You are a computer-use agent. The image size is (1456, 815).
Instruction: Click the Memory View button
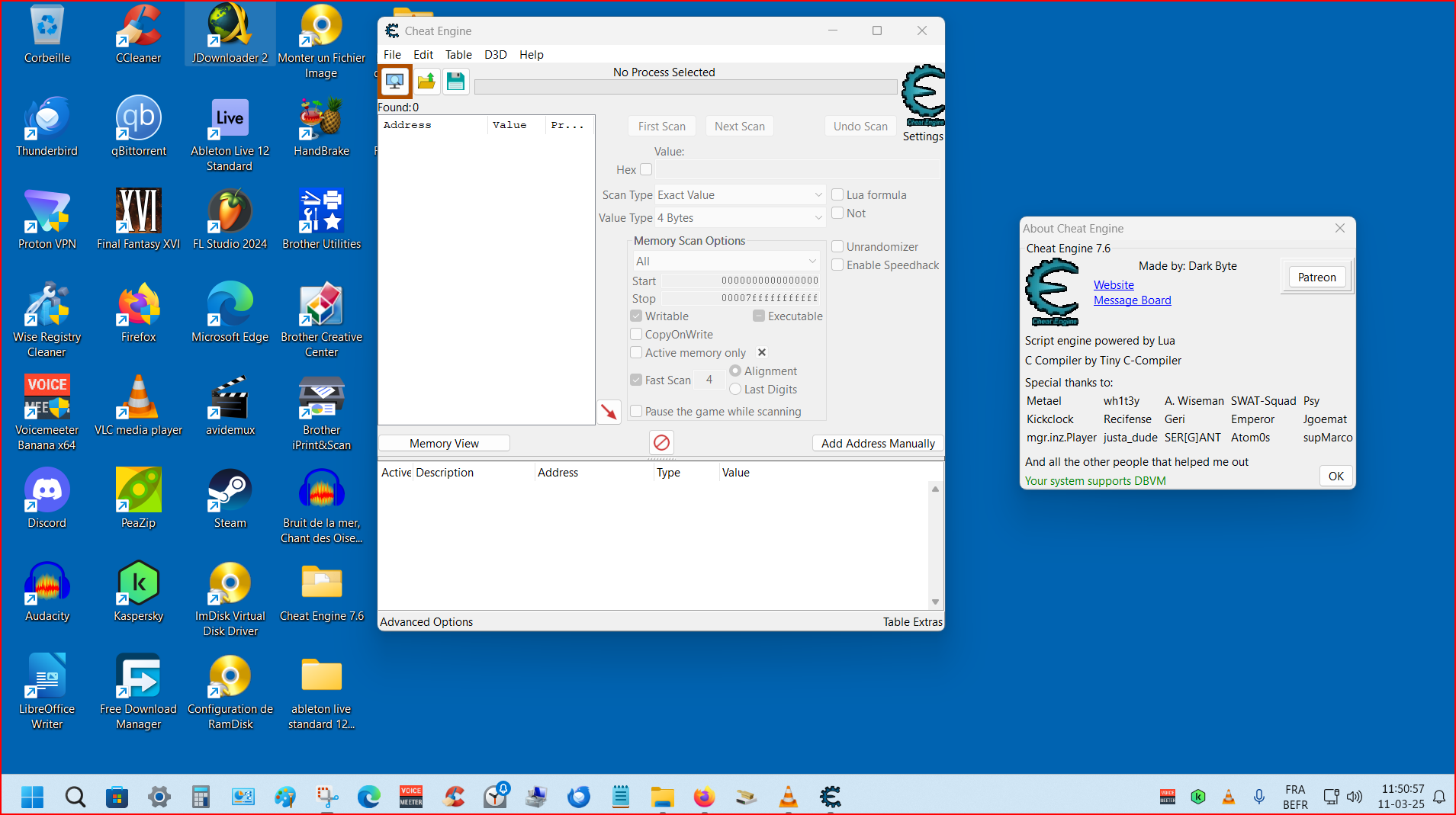pyautogui.click(x=444, y=443)
